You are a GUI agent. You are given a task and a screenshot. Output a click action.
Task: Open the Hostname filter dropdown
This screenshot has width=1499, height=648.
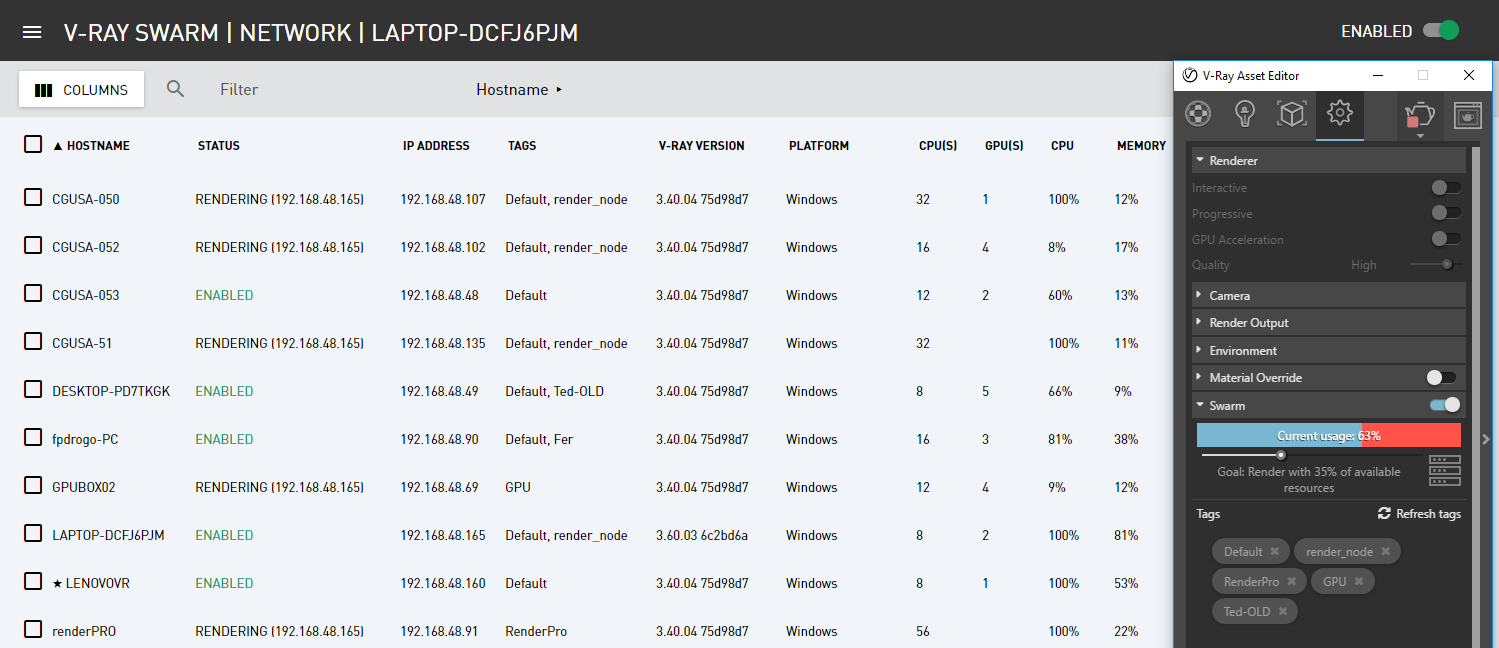pyautogui.click(x=519, y=89)
